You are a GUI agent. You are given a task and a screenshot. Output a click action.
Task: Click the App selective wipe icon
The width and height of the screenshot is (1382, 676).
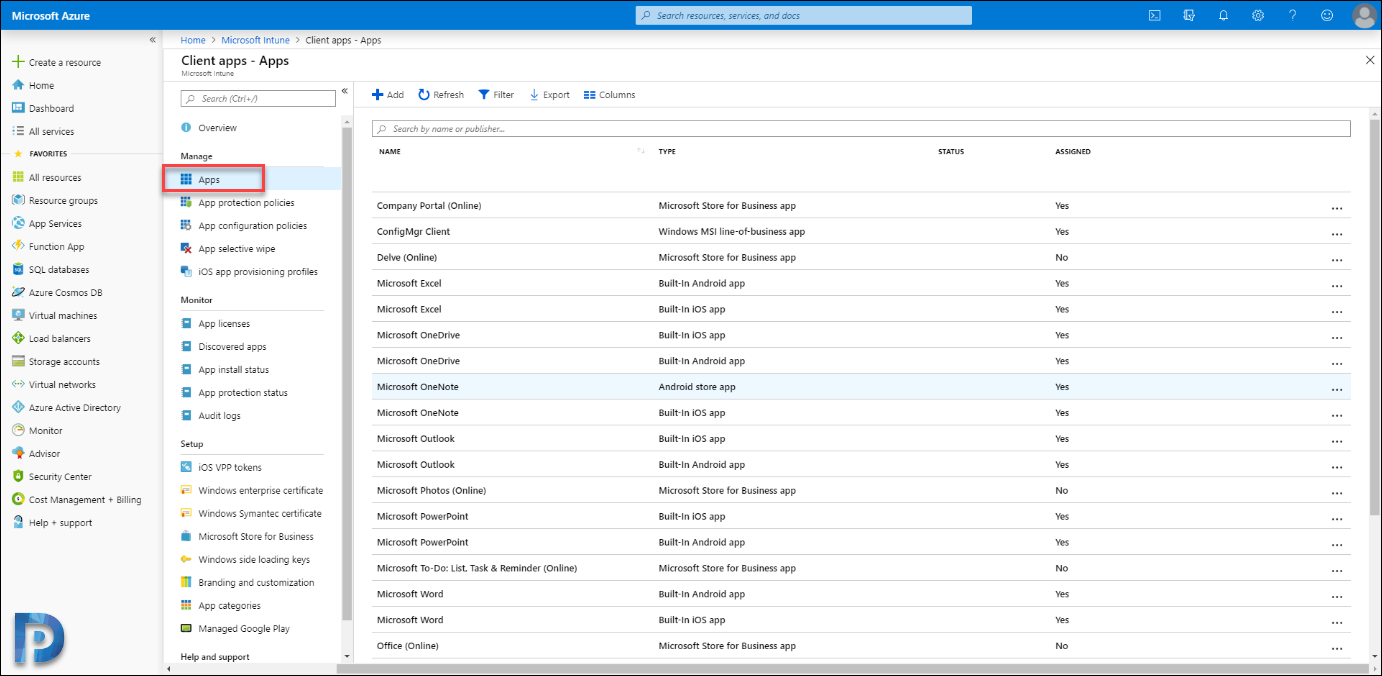(x=186, y=248)
